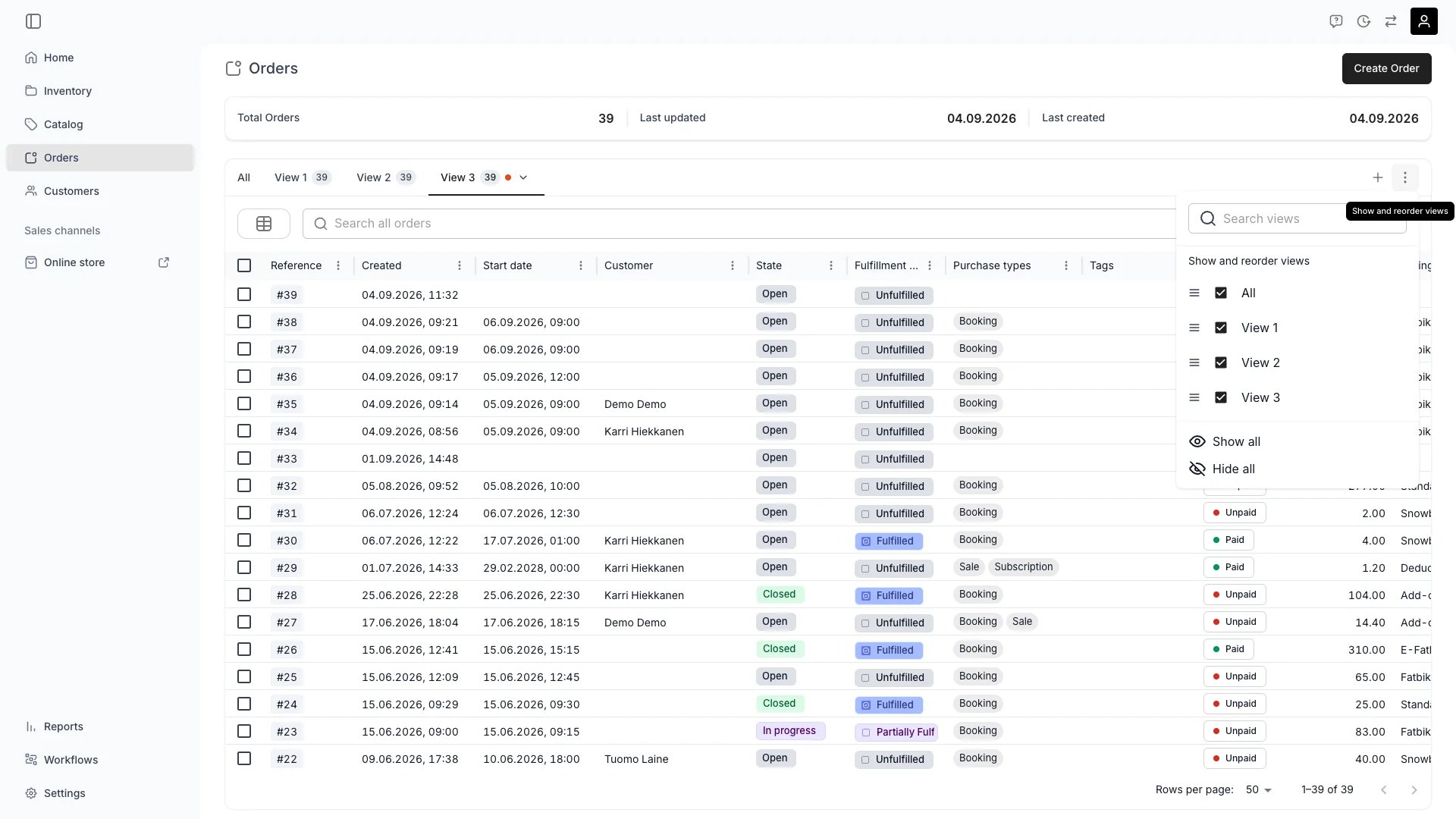Open Inventory in the sidebar
Screen dimensions: 1456x819
(x=100, y=91)
